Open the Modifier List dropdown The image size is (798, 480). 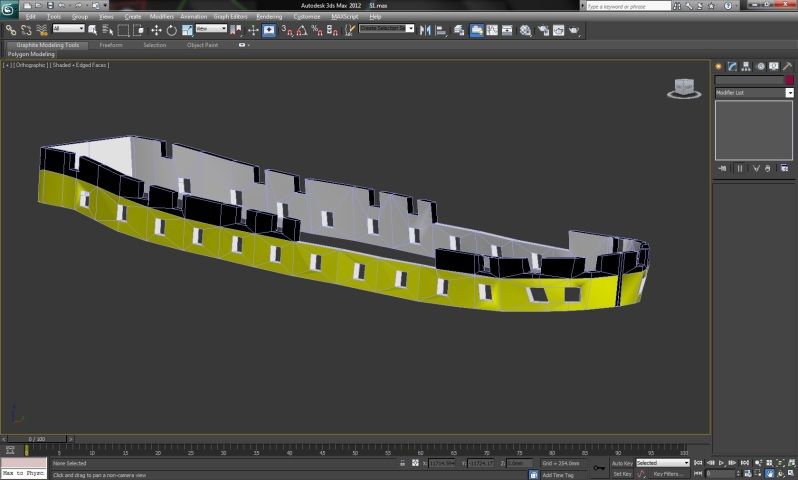click(x=754, y=93)
